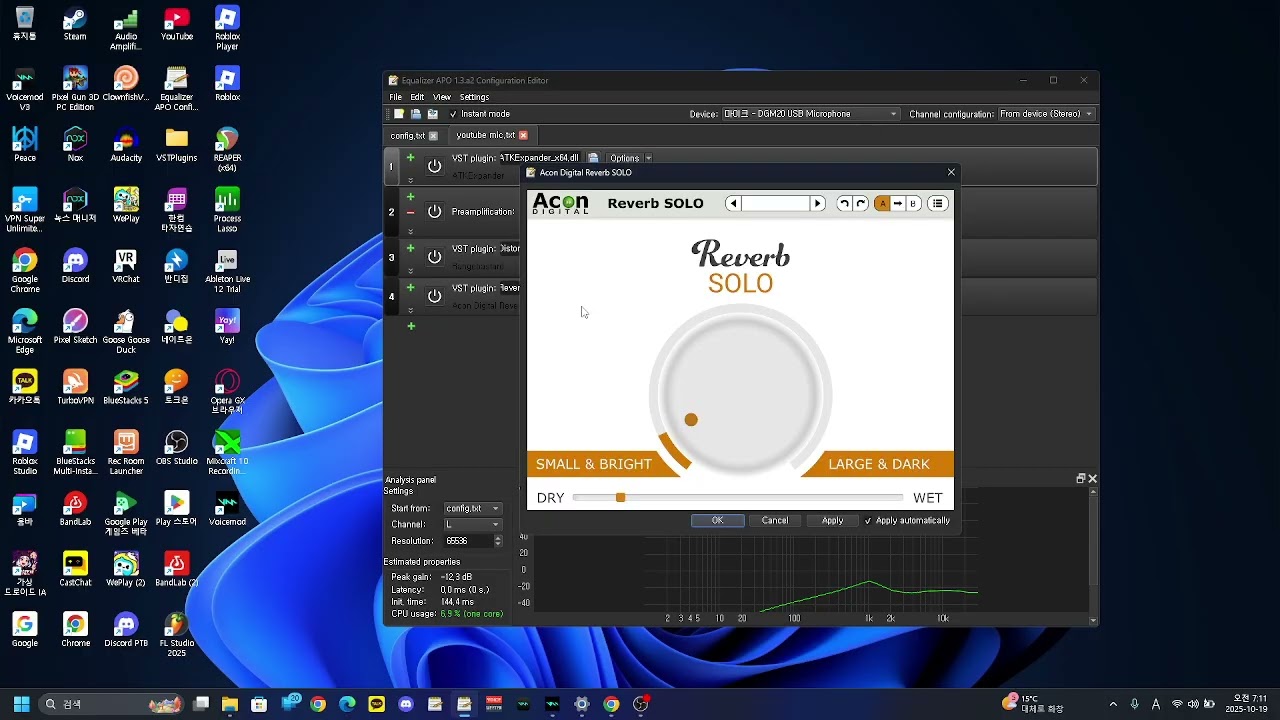This screenshot has width=1280, height=720.
Task: Click the redo arrow in Reverb SOLO
Action: coord(861,203)
